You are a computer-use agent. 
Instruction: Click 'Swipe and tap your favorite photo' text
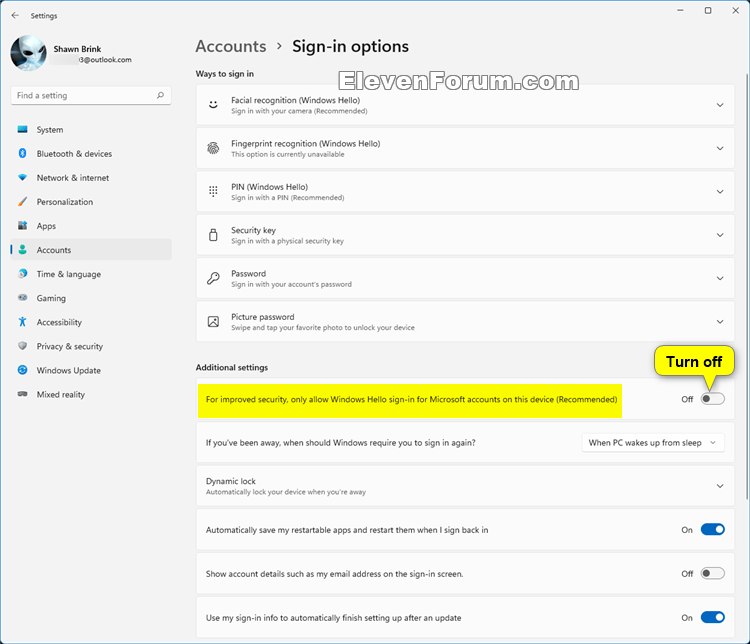(323, 328)
